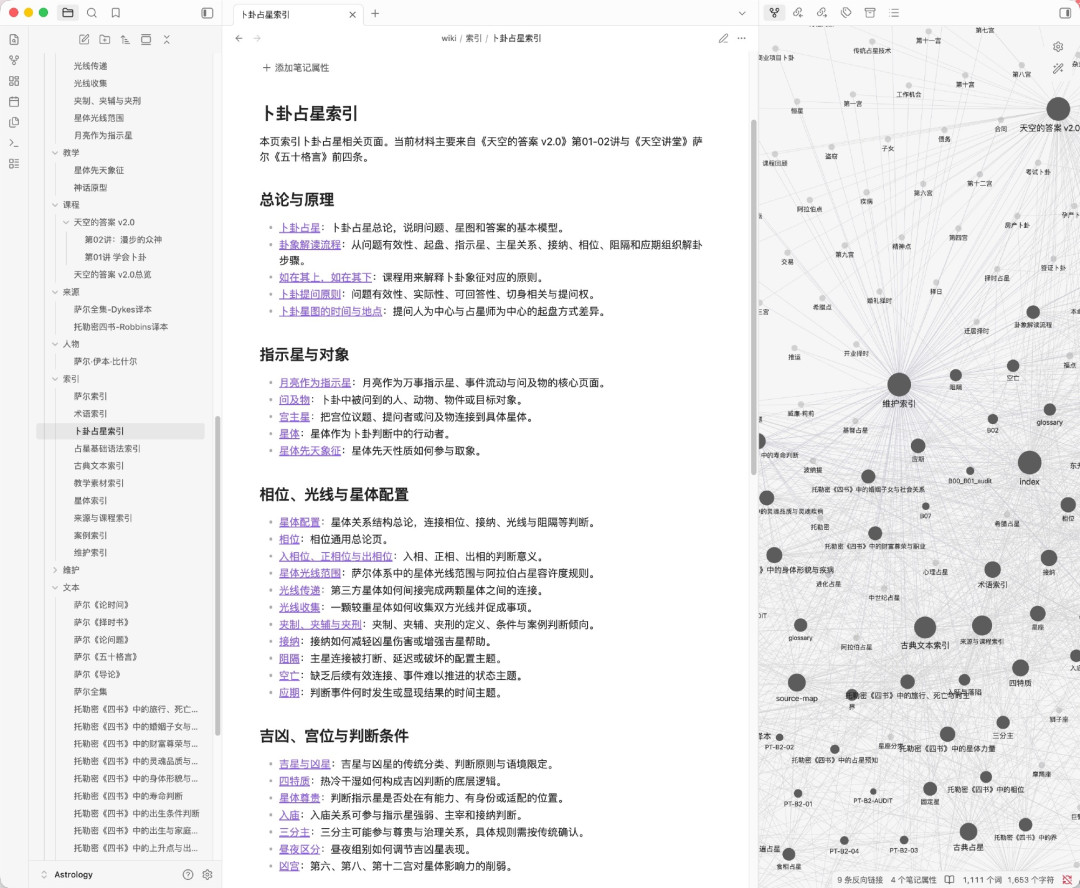Collapse the 教学 folder

click(x=55, y=153)
